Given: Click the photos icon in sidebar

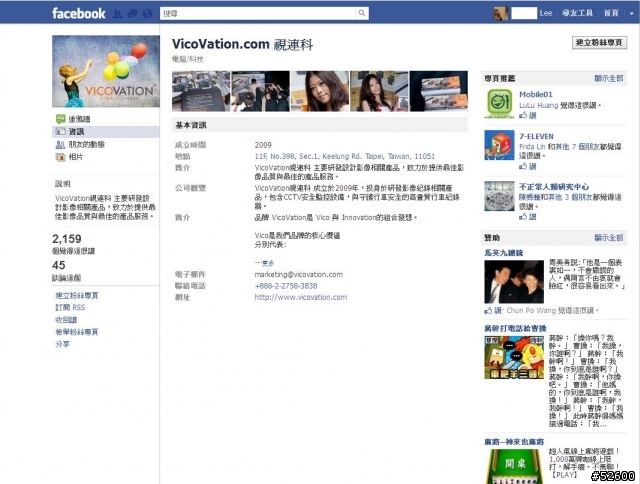Looking at the screenshot, I should [60, 157].
